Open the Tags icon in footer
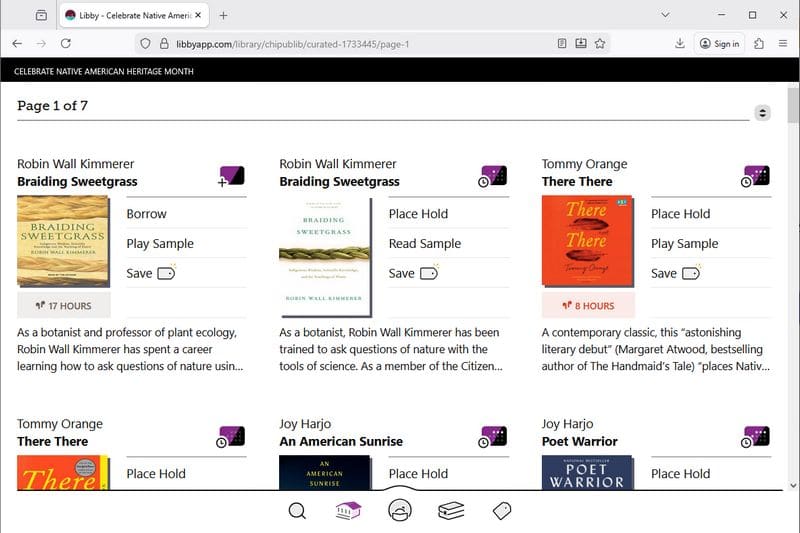The height and width of the screenshot is (533, 800). [x=503, y=511]
